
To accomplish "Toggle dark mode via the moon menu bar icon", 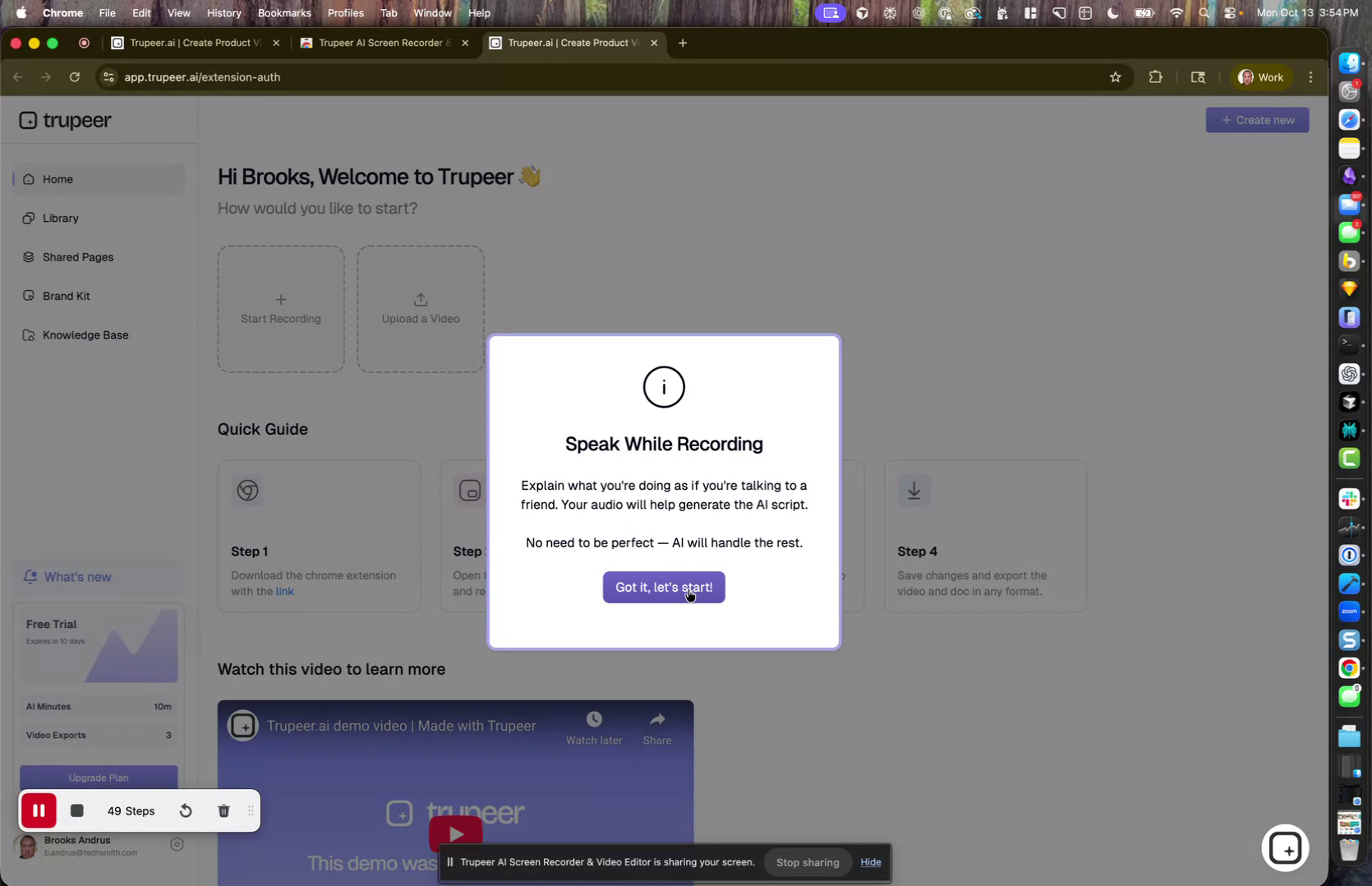I will tap(1113, 12).
